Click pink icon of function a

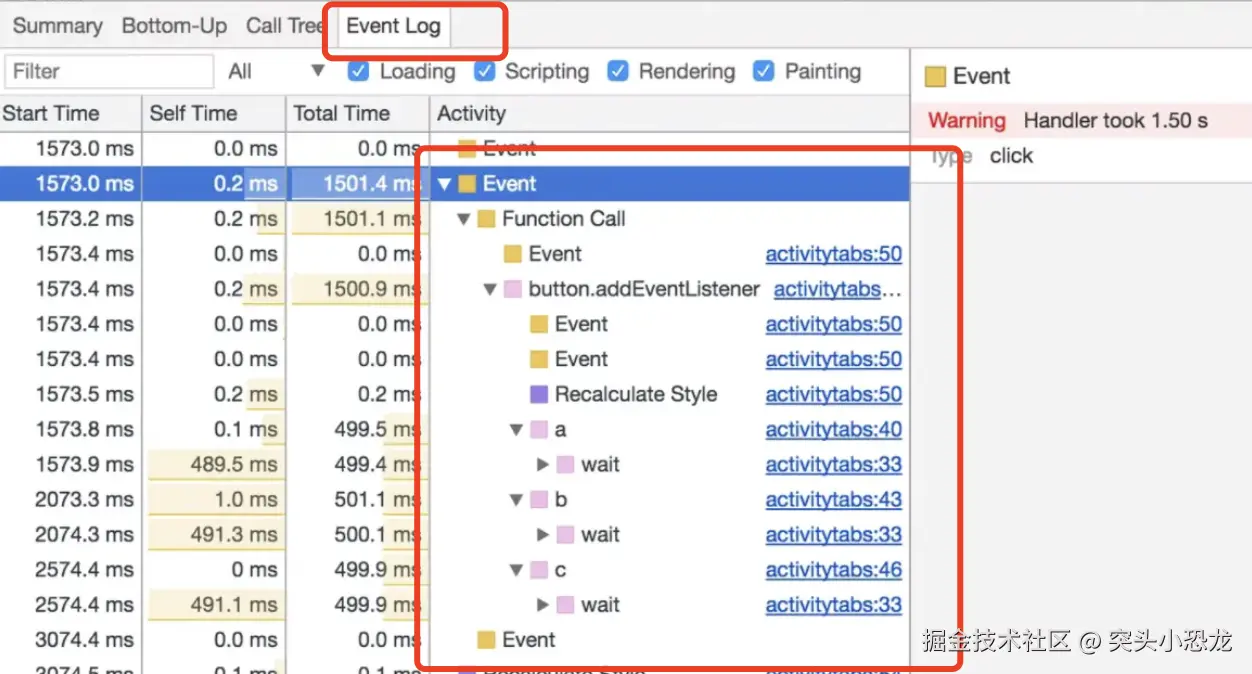pyautogui.click(x=538, y=430)
